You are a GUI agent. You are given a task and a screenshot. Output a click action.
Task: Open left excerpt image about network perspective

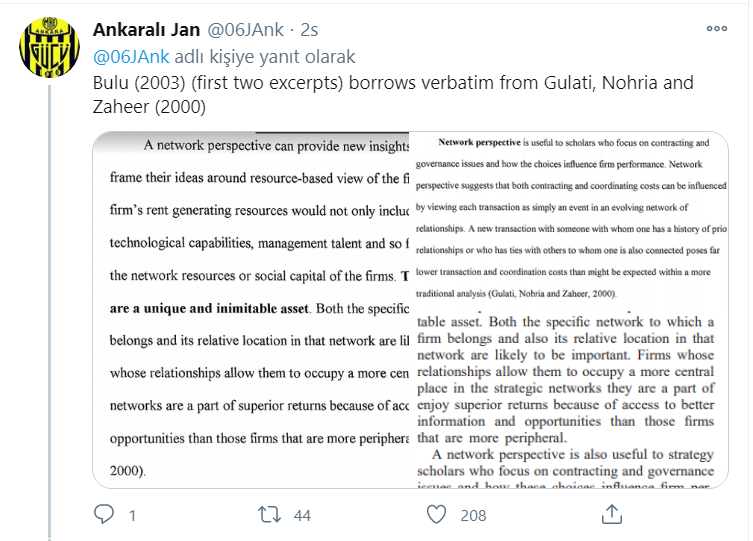(251, 310)
